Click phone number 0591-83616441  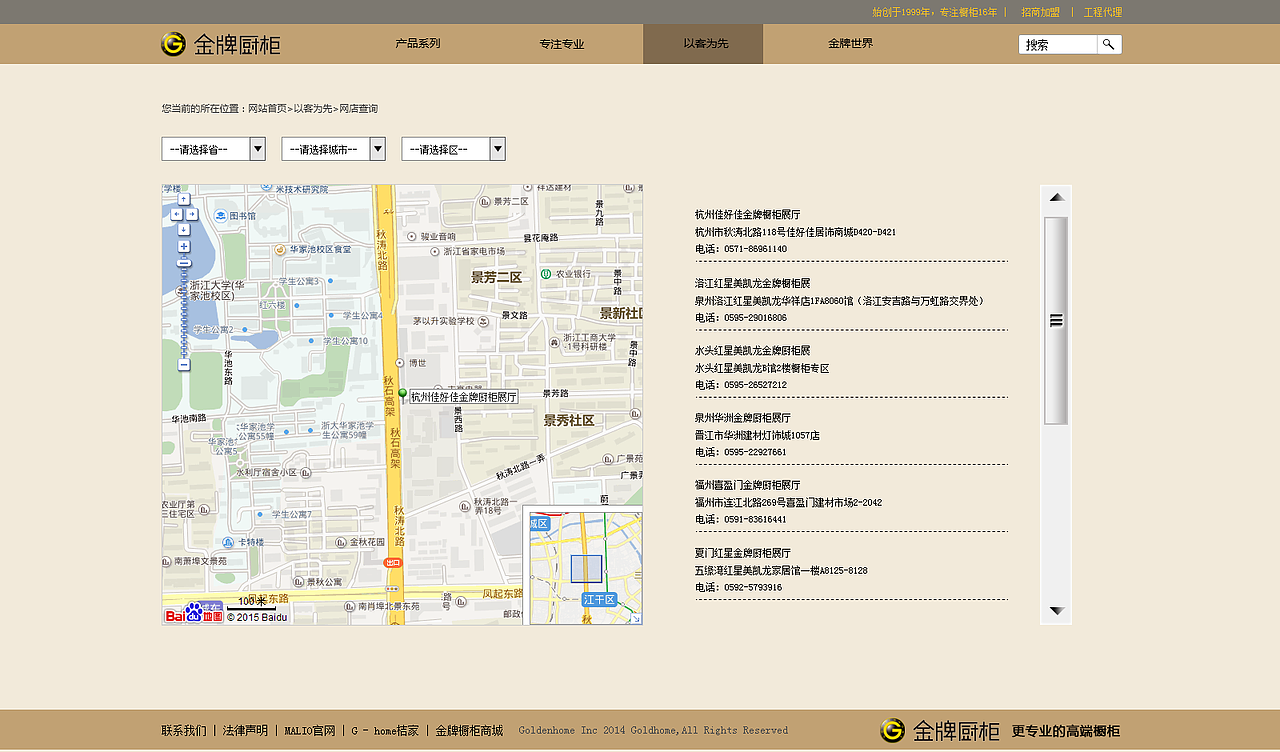[756, 520]
